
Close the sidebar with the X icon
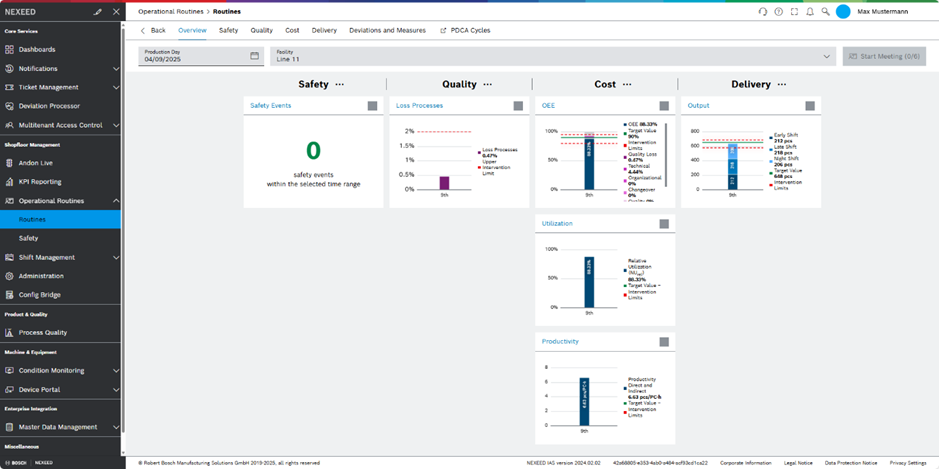[x=116, y=12]
